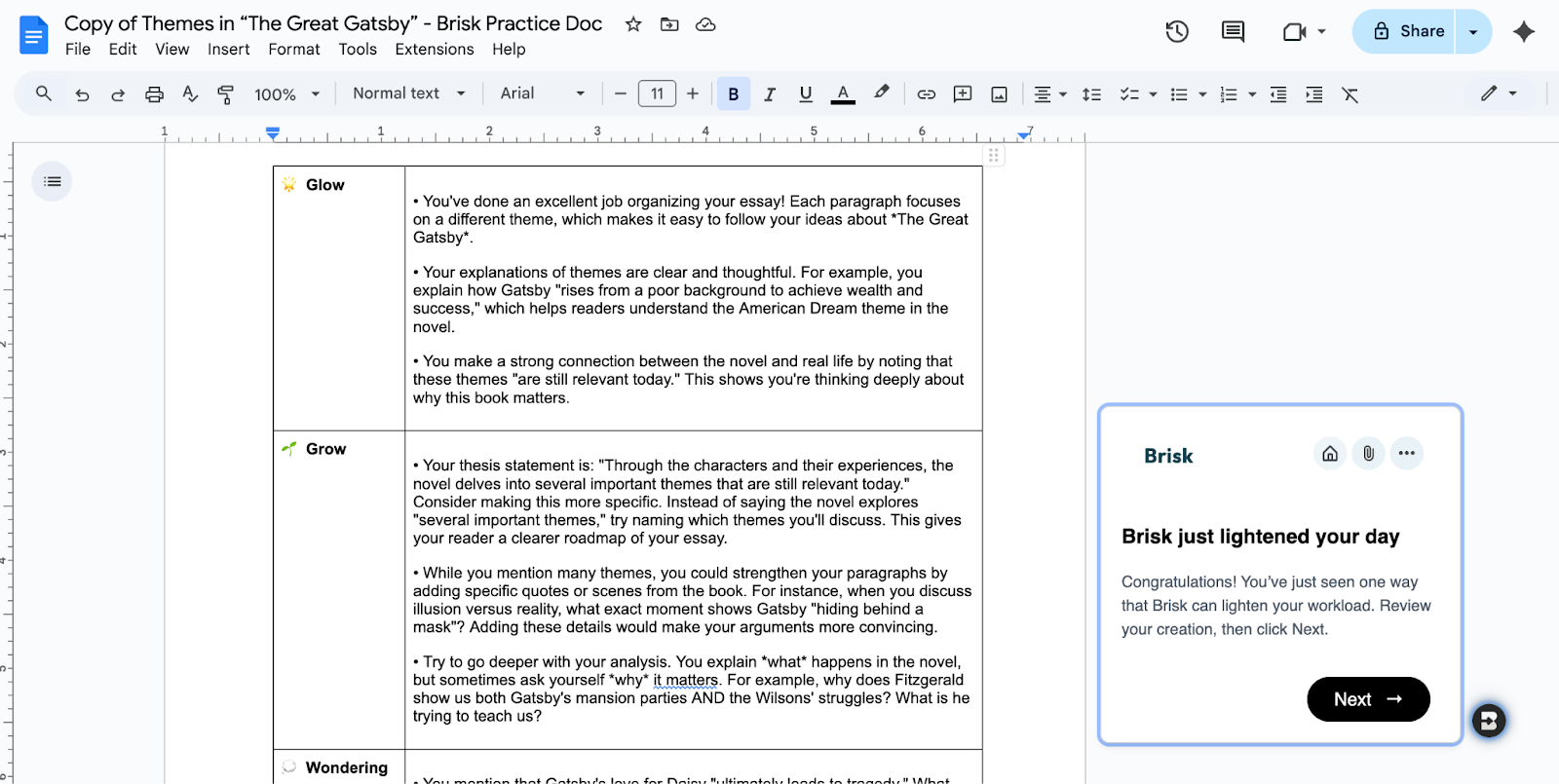The image size is (1559, 784).
Task: Increase font size with plus
Action: [x=693, y=94]
